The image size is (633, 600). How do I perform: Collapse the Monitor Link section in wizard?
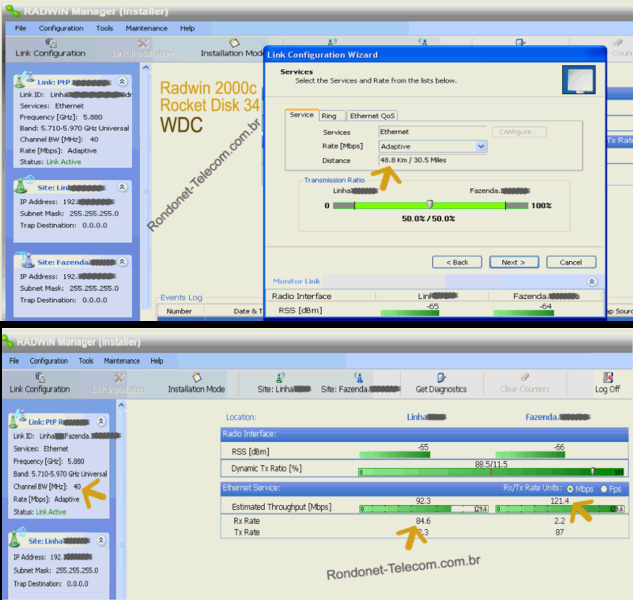tap(592, 281)
